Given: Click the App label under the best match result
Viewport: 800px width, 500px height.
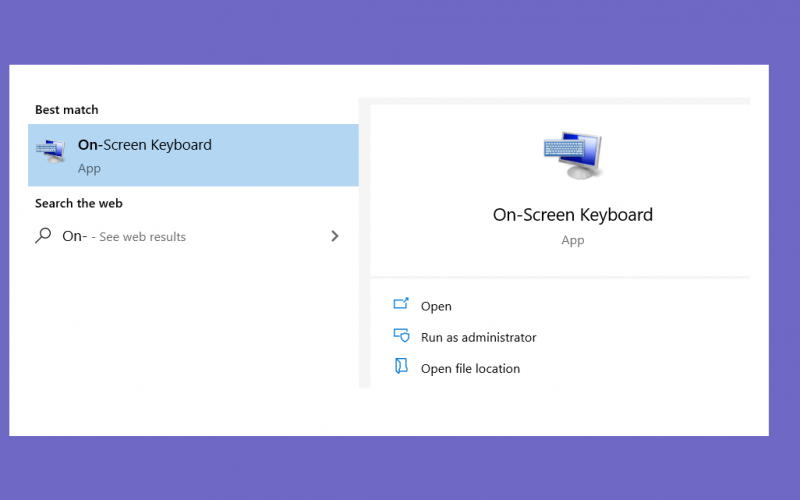Looking at the screenshot, I should [x=89, y=168].
